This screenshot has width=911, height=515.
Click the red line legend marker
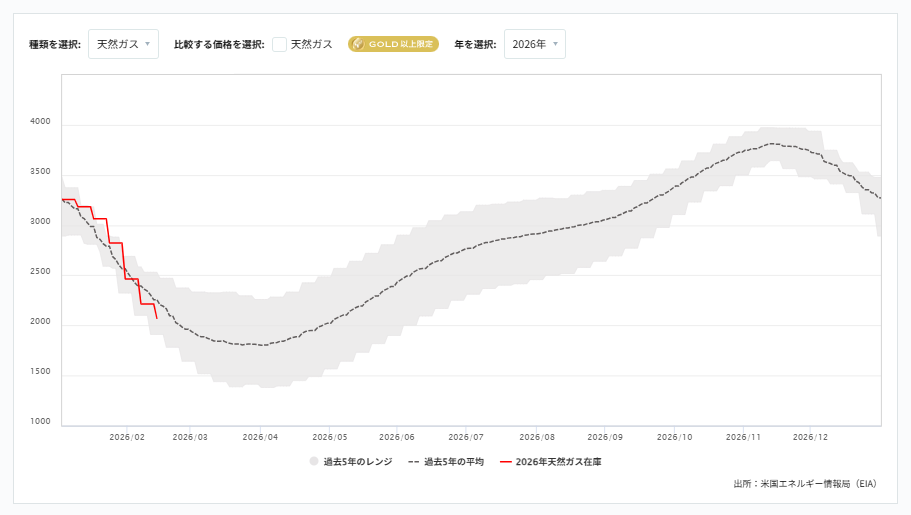tap(505, 462)
